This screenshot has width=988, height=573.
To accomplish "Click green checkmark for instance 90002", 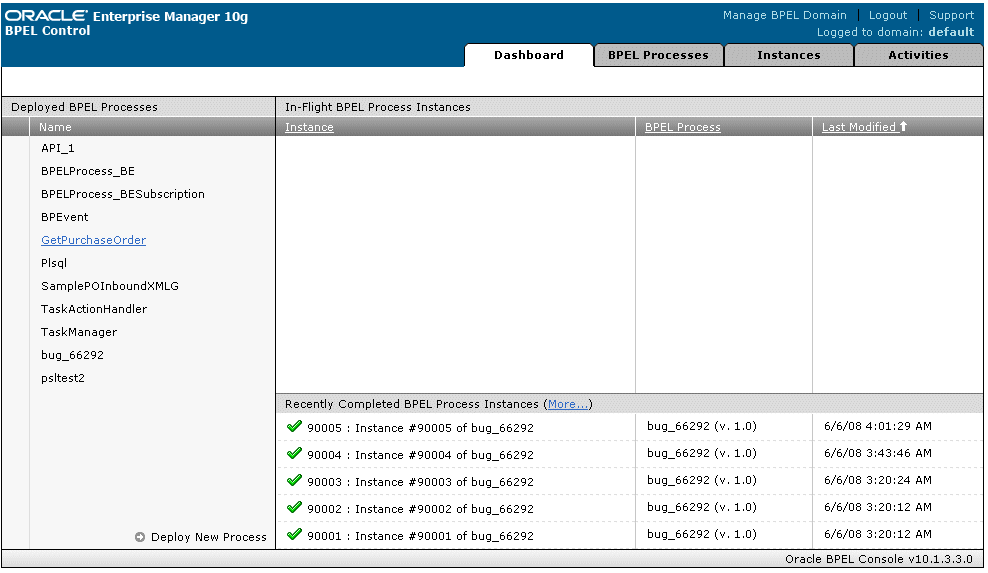I will click(294, 508).
